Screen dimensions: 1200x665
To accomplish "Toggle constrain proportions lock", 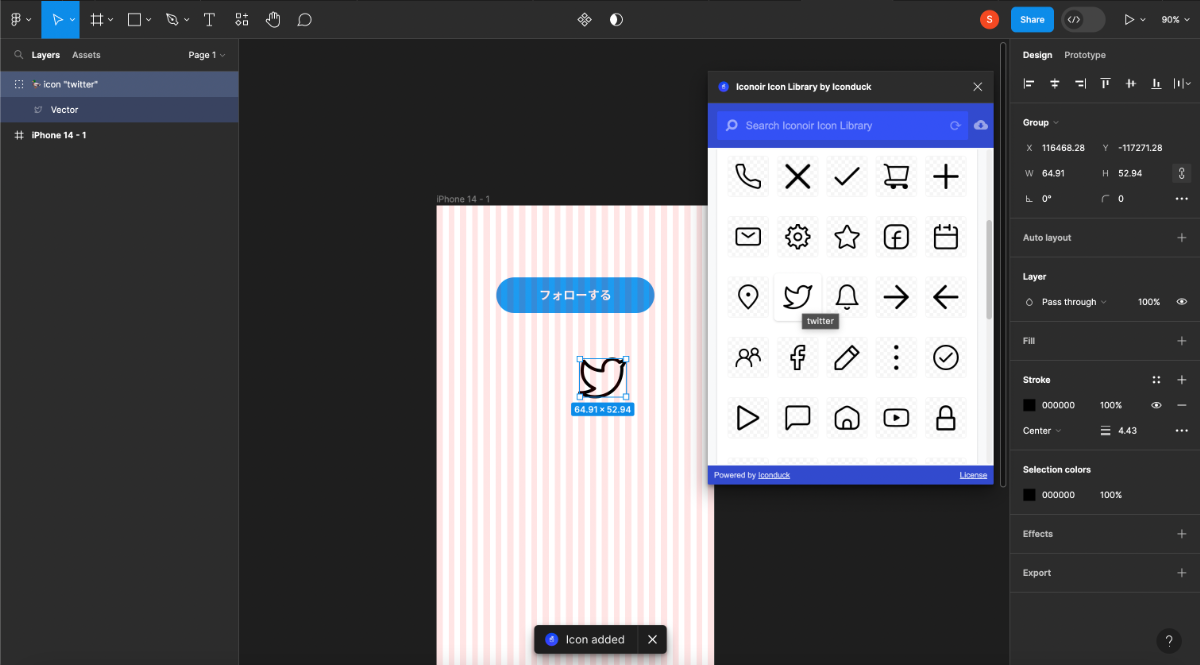I will (1181, 173).
